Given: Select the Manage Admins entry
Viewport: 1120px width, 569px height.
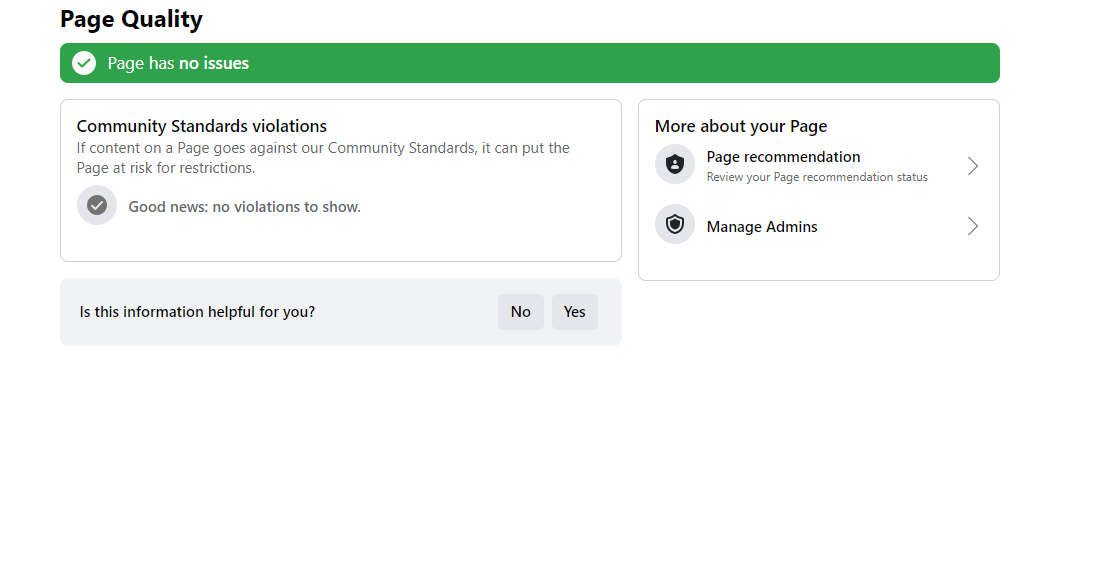Looking at the screenshot, I should pos(819,226).
